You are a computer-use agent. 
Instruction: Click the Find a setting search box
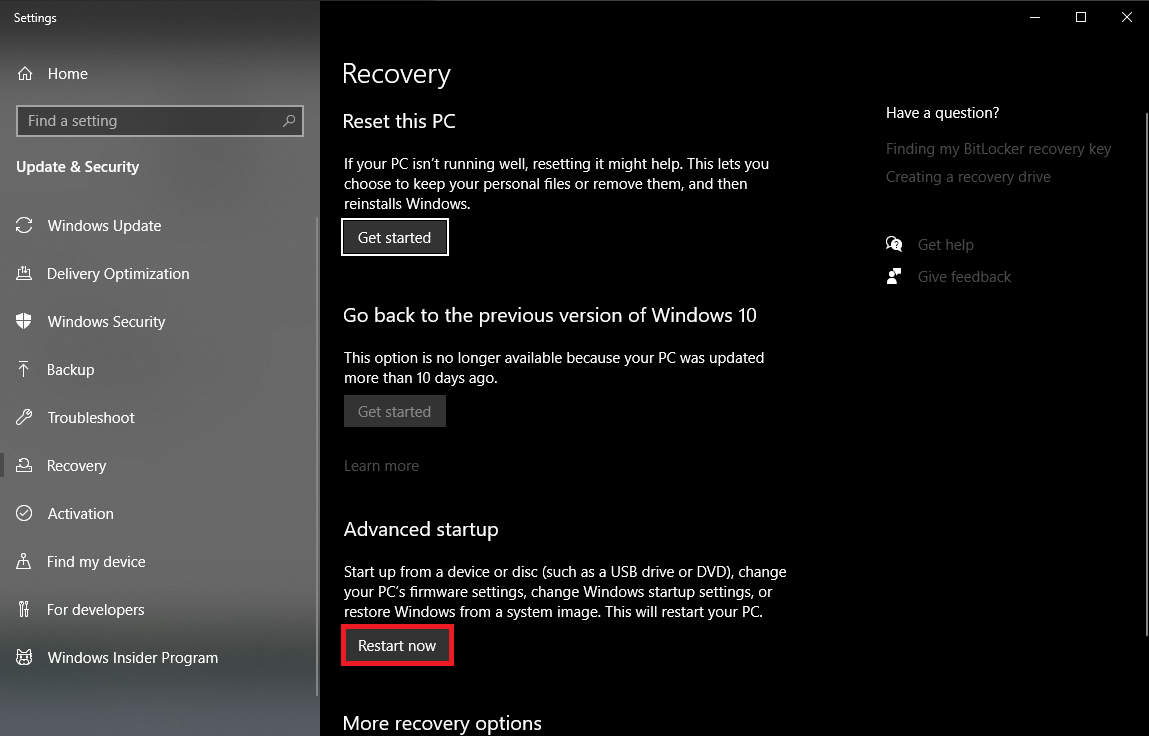pyautogui.click(x=150, y=121)
